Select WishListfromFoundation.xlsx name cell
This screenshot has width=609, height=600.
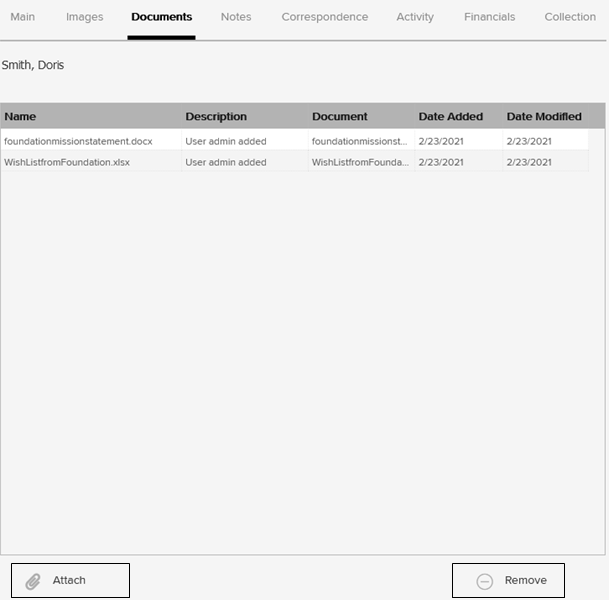pyautogui.click(x=91, y=162)
